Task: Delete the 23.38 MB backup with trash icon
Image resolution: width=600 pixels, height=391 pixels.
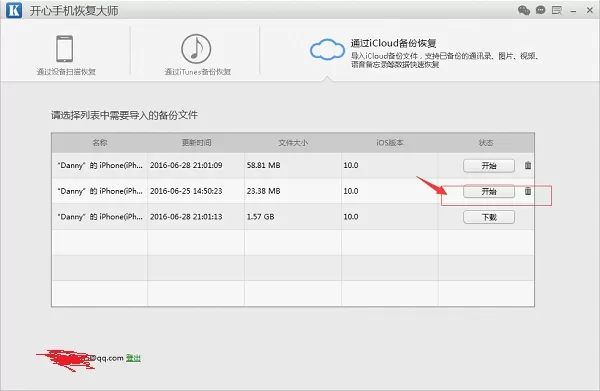Action: coord(528,191)
